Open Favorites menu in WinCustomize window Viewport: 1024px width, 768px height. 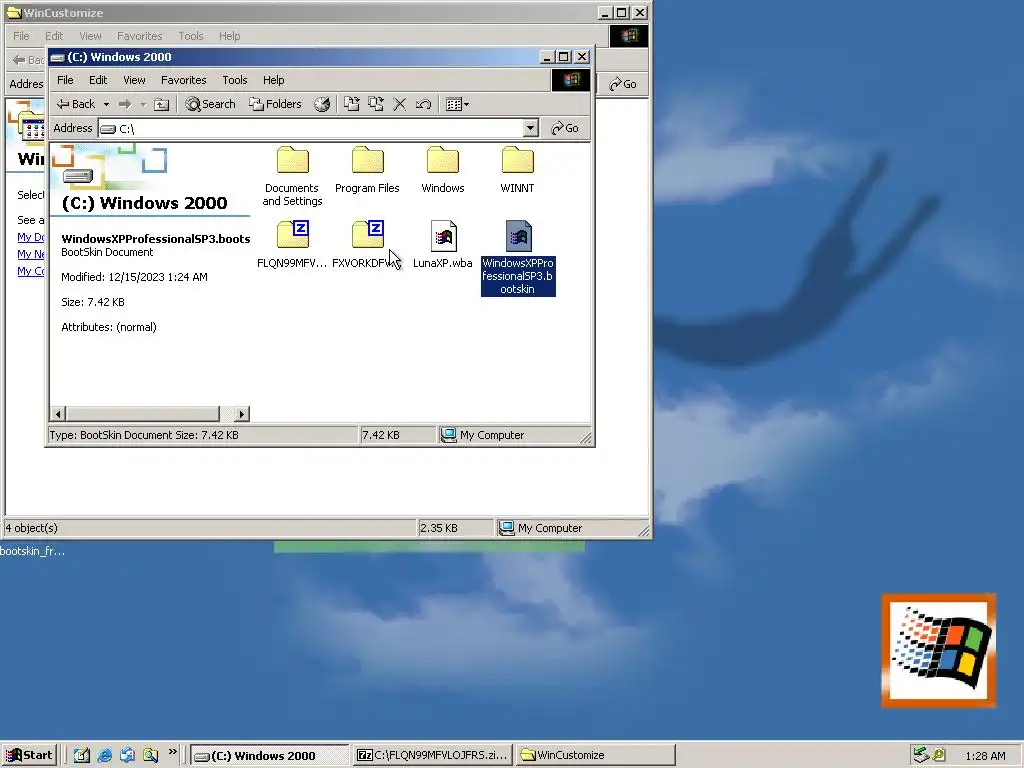(139, 36)
